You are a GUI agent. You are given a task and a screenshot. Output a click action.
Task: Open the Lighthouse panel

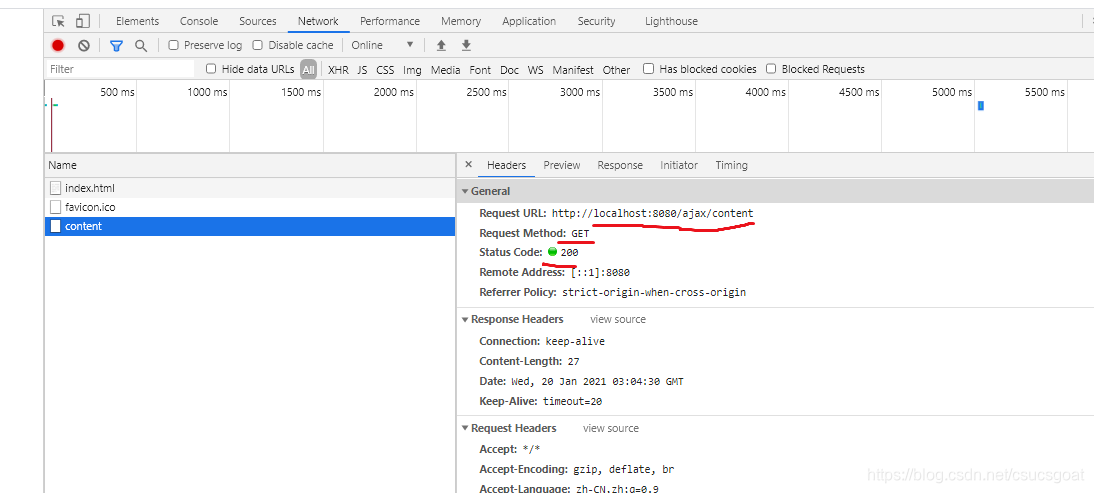coord(671,21)
